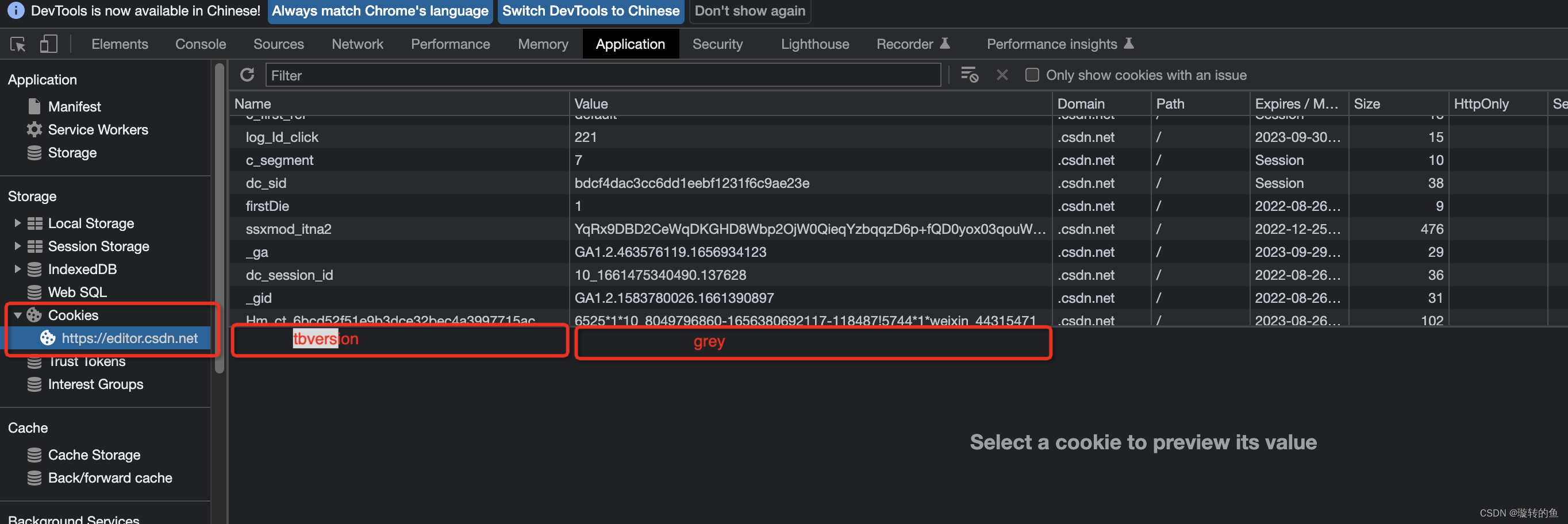Screen dimensions: 1568x524
Task: Select the _ga cookie name
Action: pyautogui.click(x=257, y=253)
